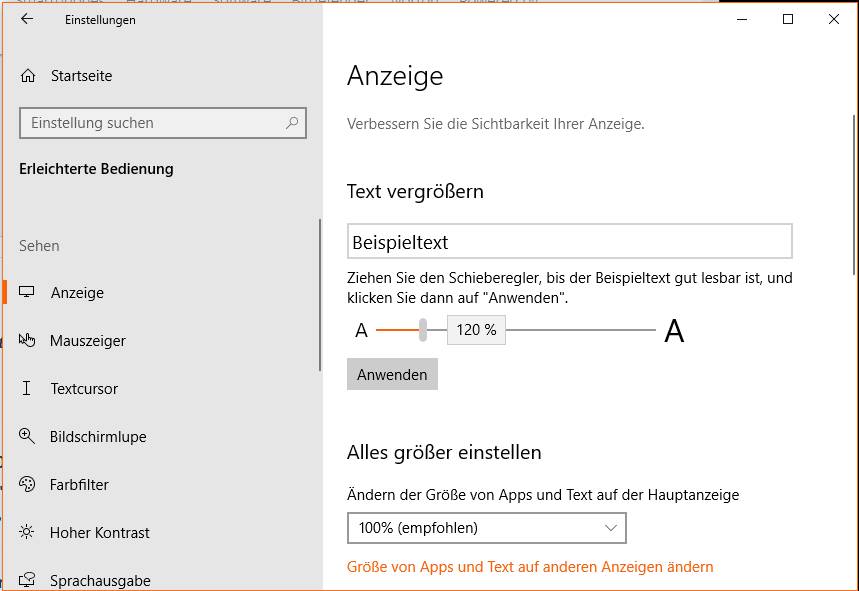Click the slider track right of 120 %

click(x=581, y=330)
